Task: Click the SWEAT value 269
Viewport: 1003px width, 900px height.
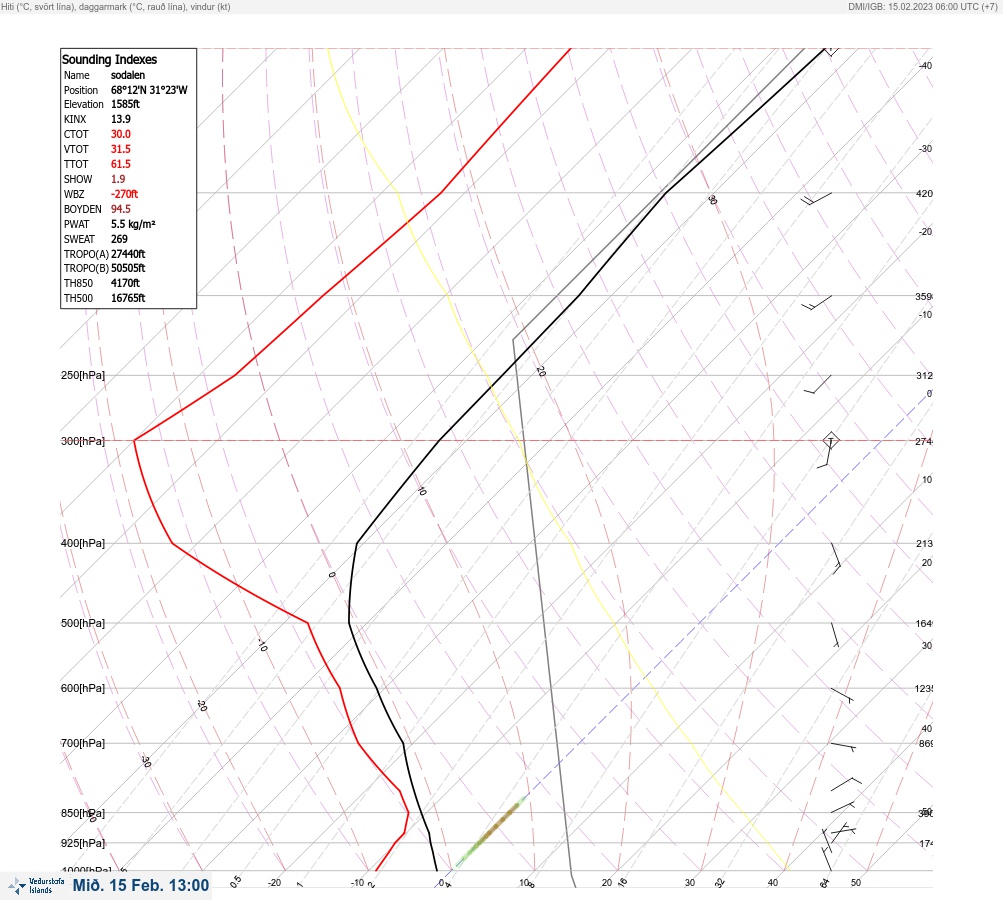Action: pyautogui.click(x=119, y=239)
